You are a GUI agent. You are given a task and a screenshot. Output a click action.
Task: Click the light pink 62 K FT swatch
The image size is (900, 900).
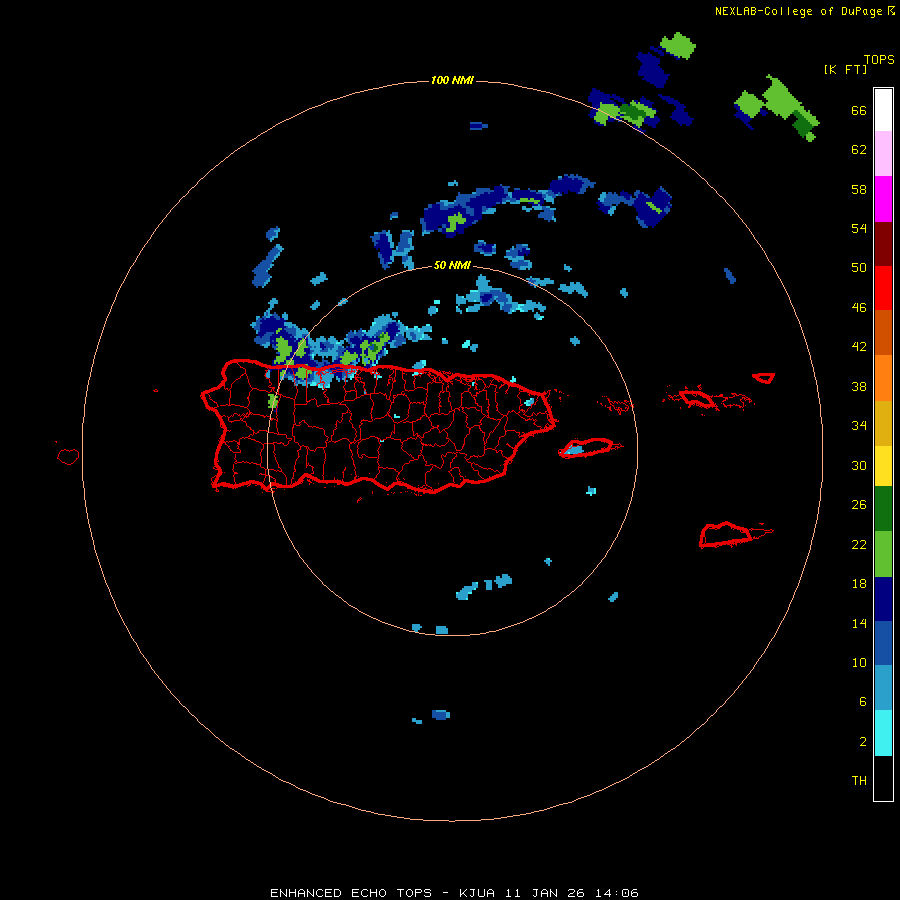[x=883, y=154]
